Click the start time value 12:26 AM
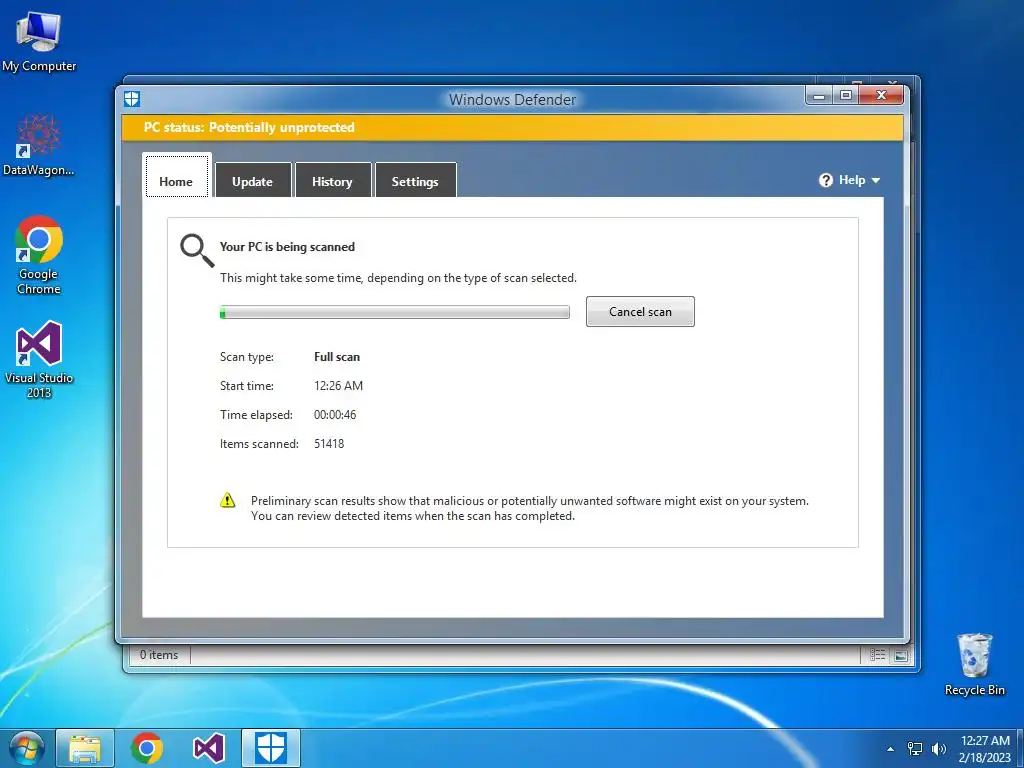This screenshot has height=768, width=1024. (338, 385)
